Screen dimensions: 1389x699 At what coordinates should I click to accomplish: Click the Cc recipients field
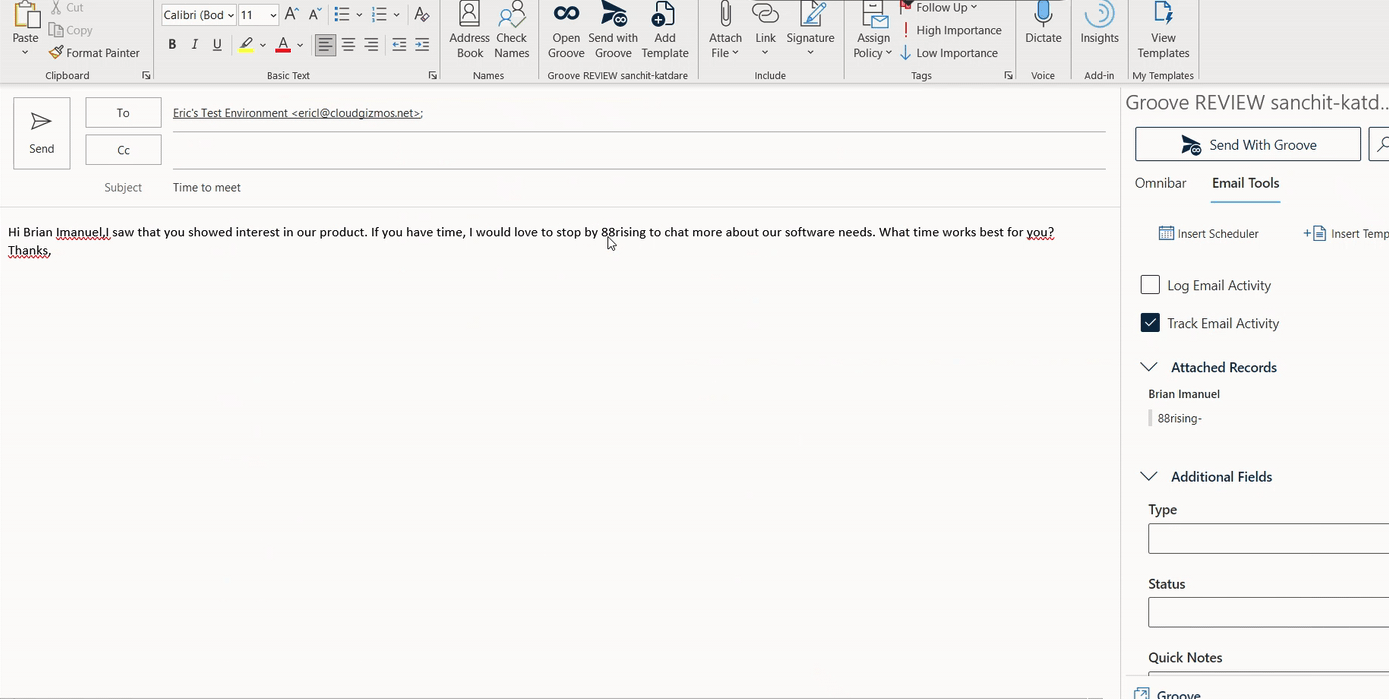coord(638,151)
